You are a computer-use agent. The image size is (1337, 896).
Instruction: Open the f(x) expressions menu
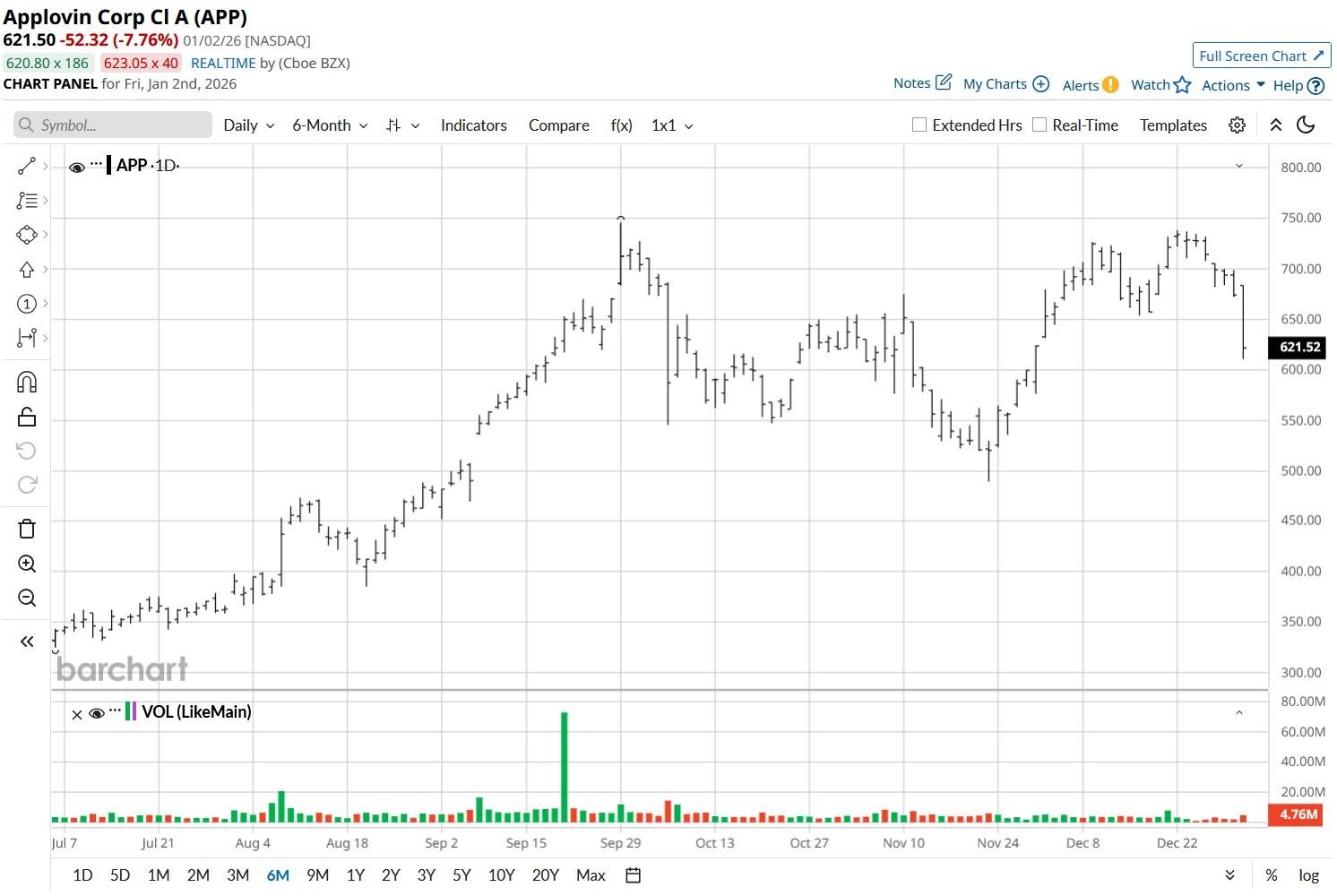[622, 125]
